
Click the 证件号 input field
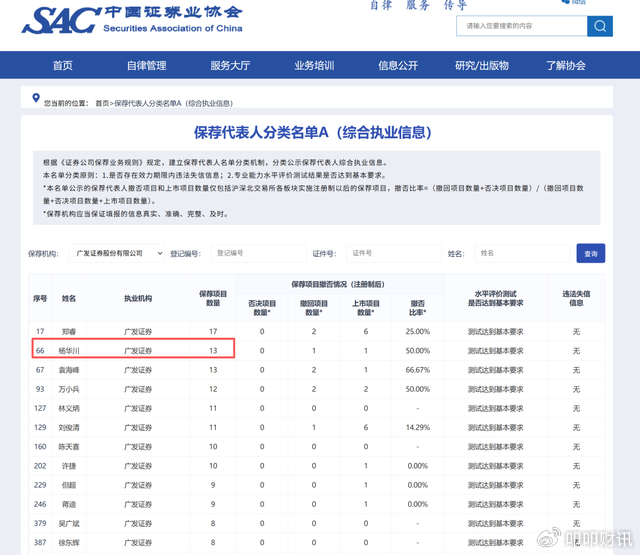tap(394, 253)
